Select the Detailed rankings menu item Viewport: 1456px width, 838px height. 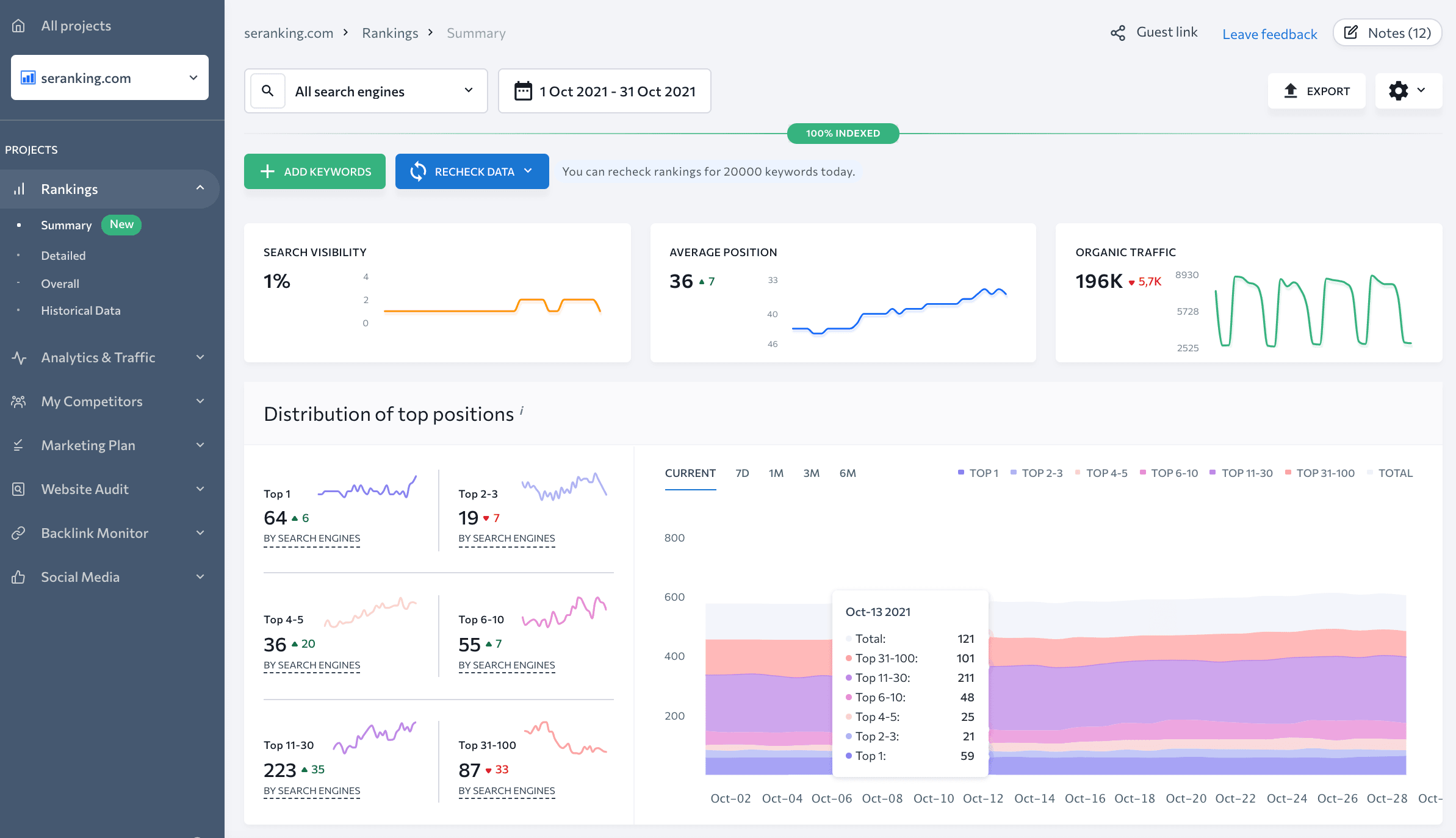click(x=63, y=255)
